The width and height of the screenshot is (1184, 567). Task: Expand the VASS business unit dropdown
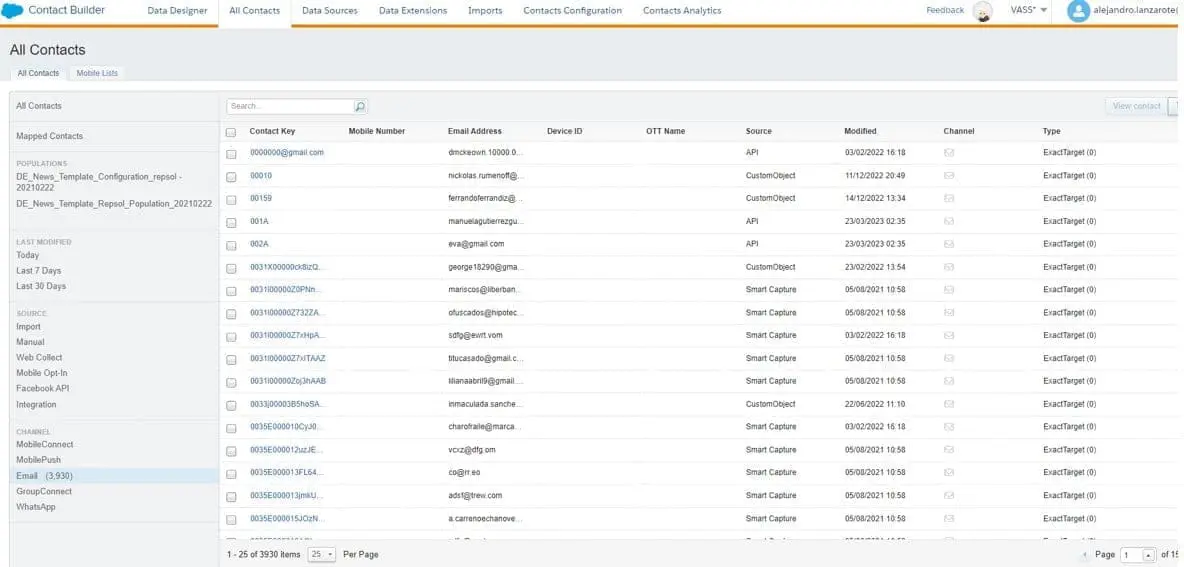(1029, 10)
